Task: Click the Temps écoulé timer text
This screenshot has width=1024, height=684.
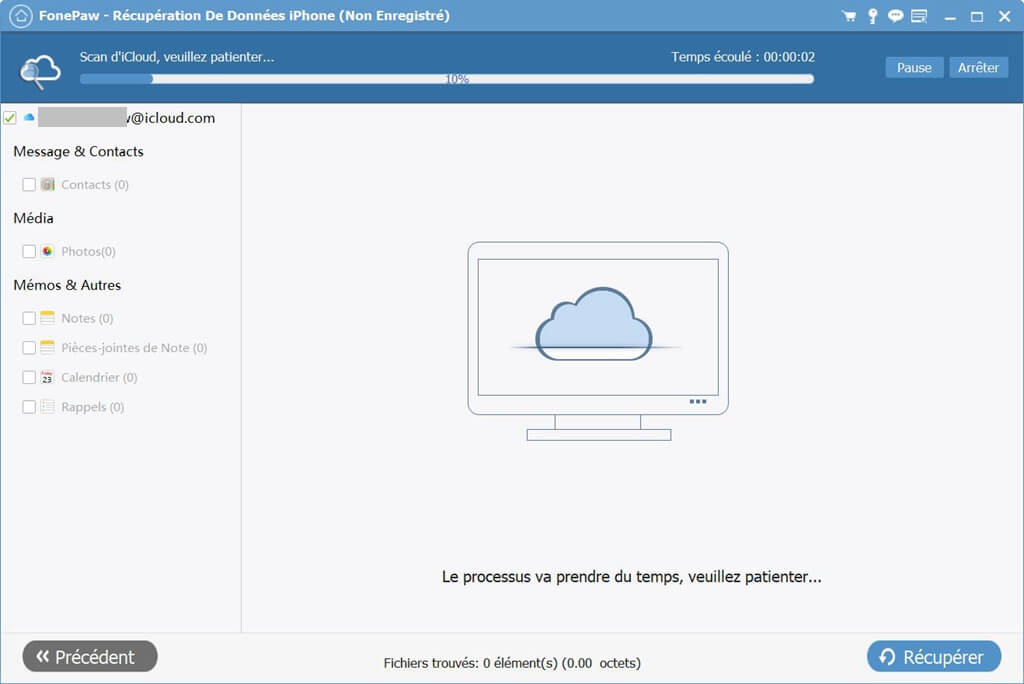Action: (743, 57)
